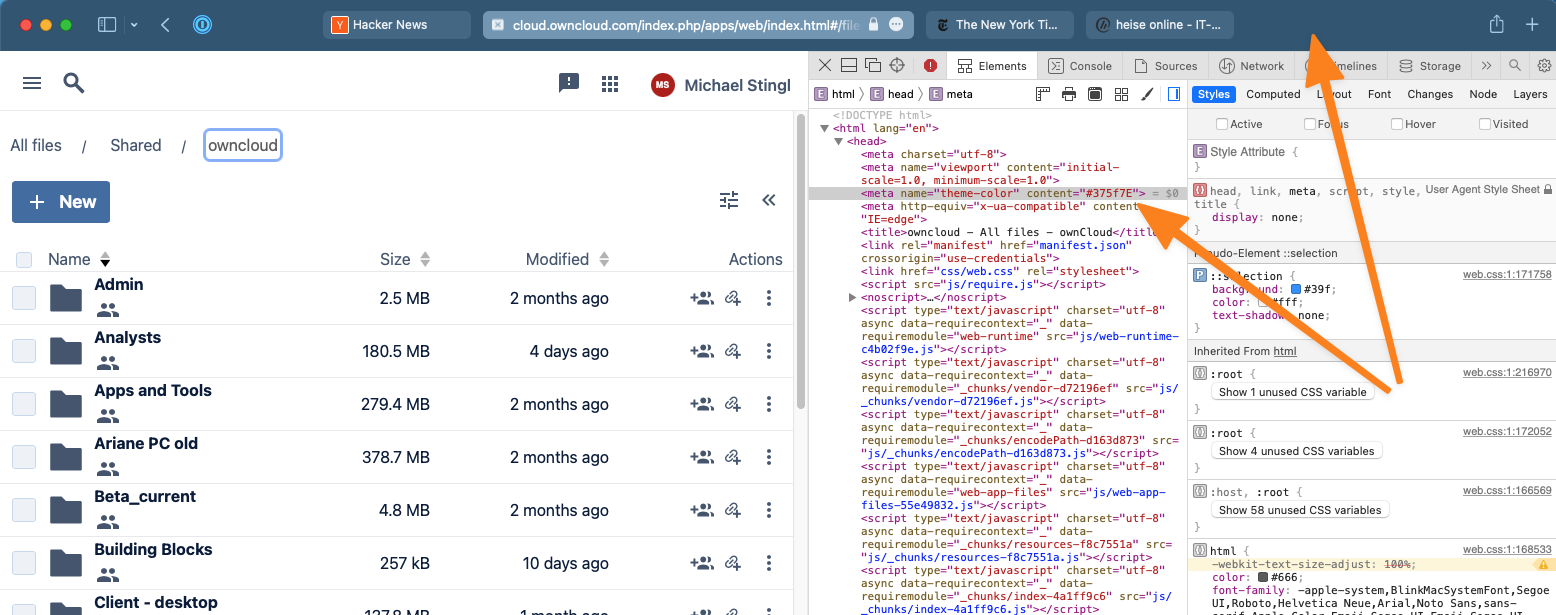Open the Computed styles tab
Screen dimensions: 1556x615
pos(1273,94)
